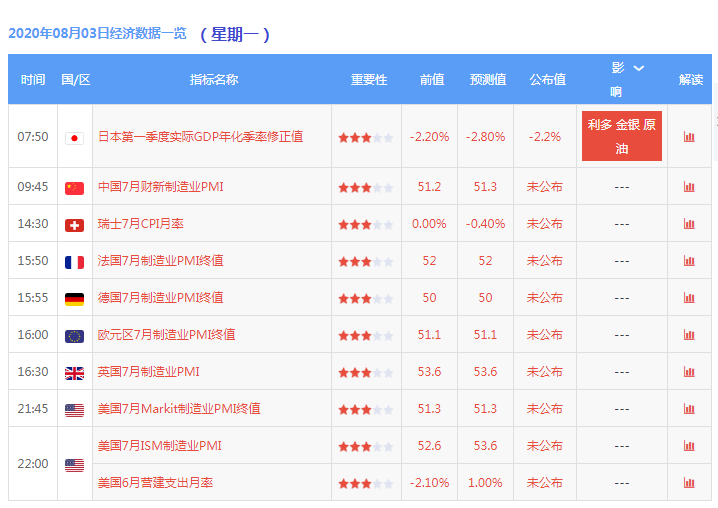This screenshot has height=508, width=718.
Task: Open 欧元区7月制造业PMI终值 link
Action: pyautogui.click(x=167, y=335)
